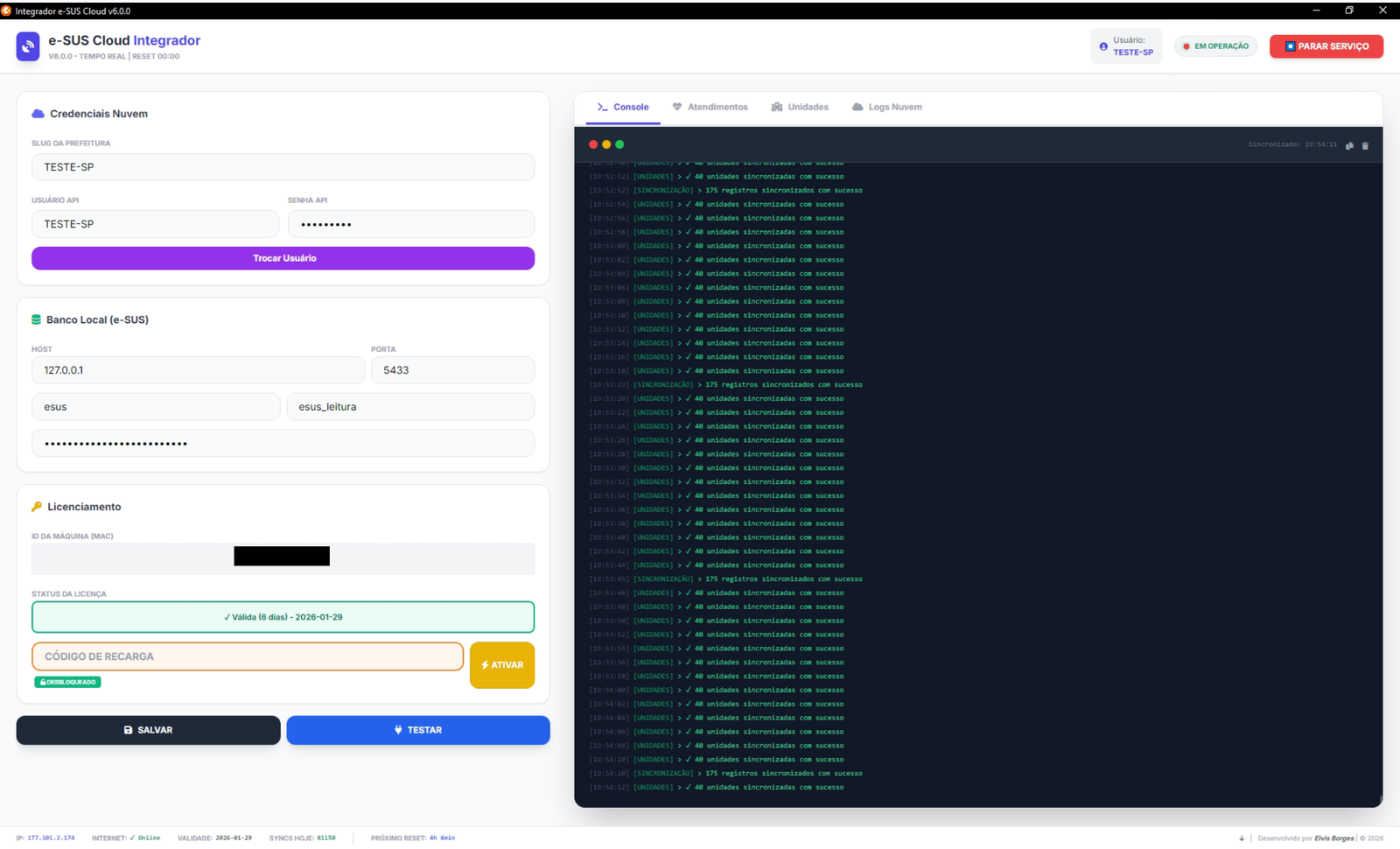Screen dimensions: 1400x849
Task: Switch to the Atendimentos tab
Action: pyautogui.click(x=710, y=108)
